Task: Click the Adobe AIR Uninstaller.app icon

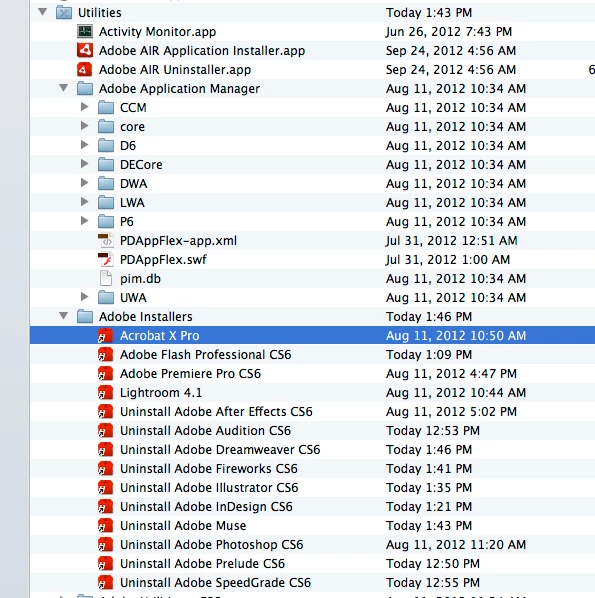Action: click(x=85, y=69)
